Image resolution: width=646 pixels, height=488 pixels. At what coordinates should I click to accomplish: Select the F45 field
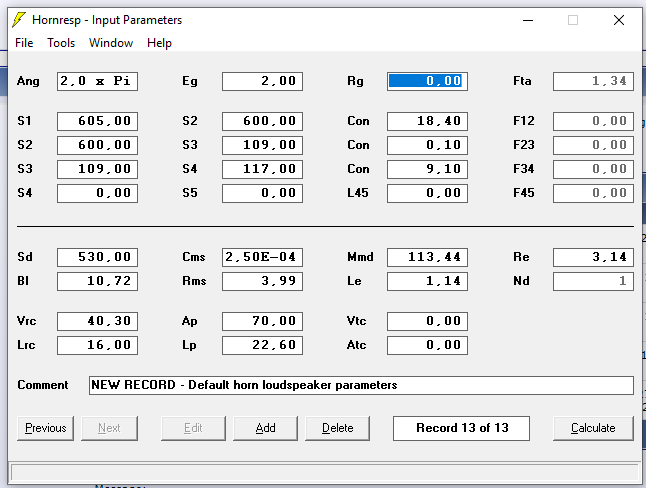click(x=593, y=193)
